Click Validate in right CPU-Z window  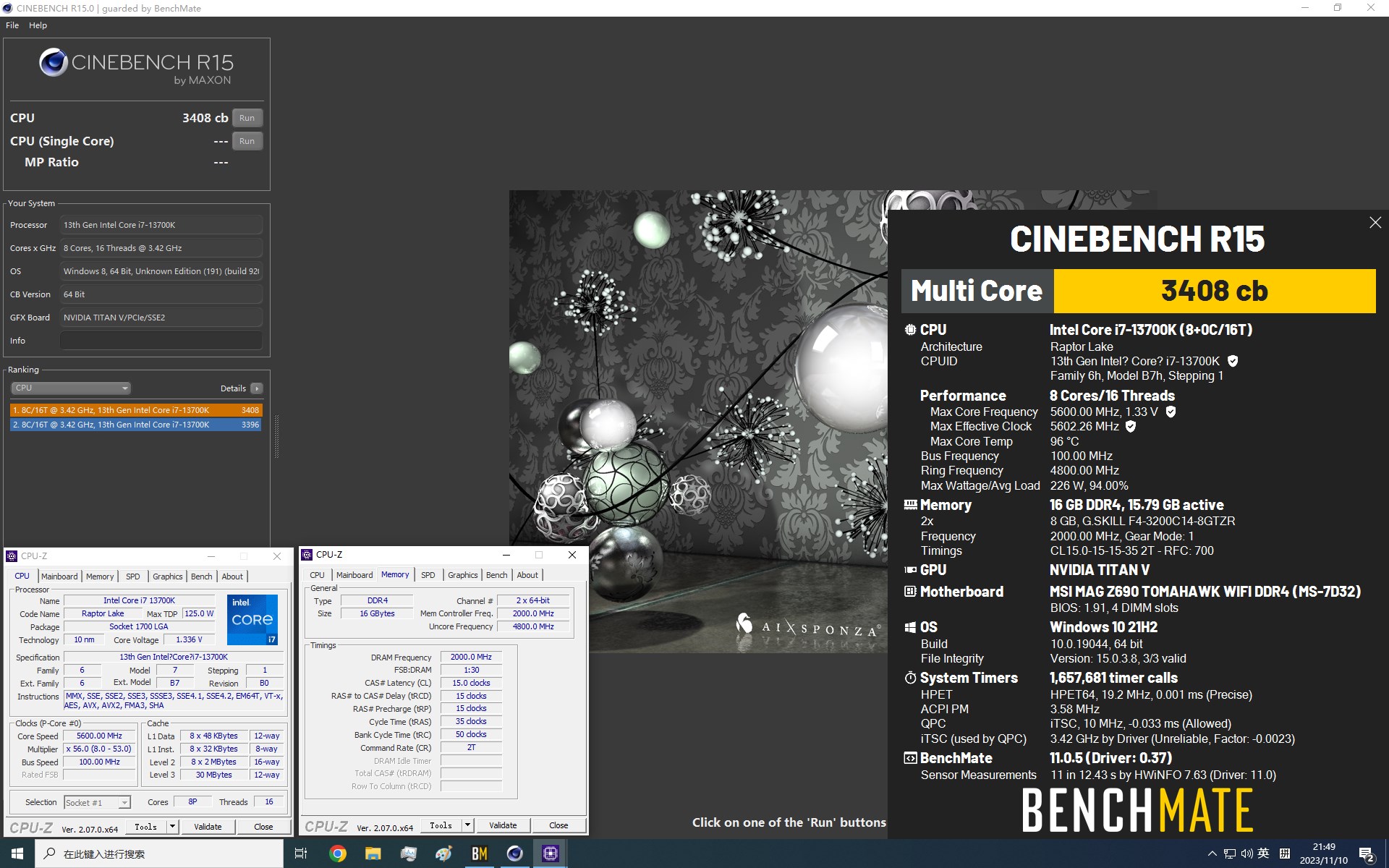click(503, 825)
